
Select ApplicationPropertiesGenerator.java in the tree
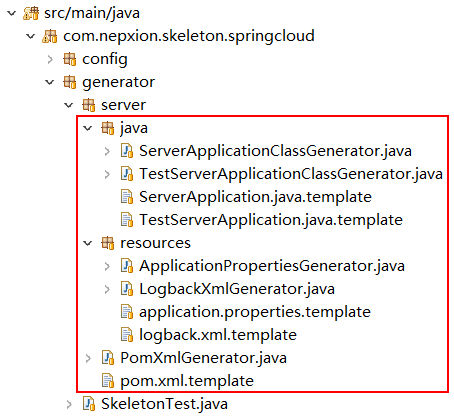click(272, 266)
